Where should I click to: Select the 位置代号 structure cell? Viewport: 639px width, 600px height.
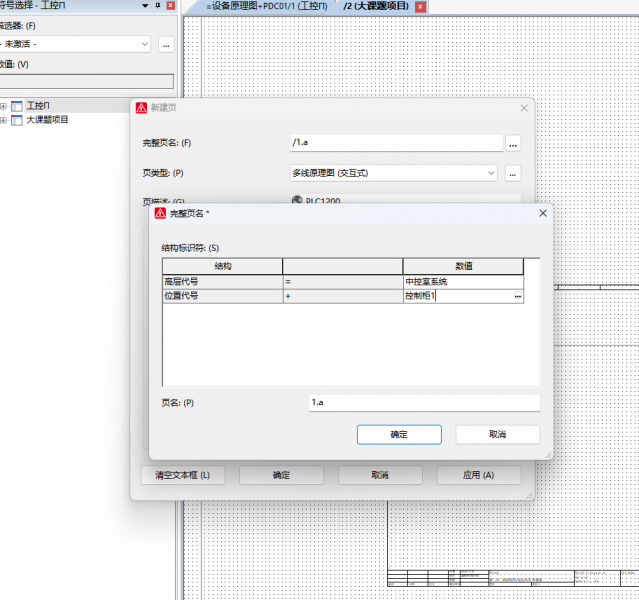(223, 296)
